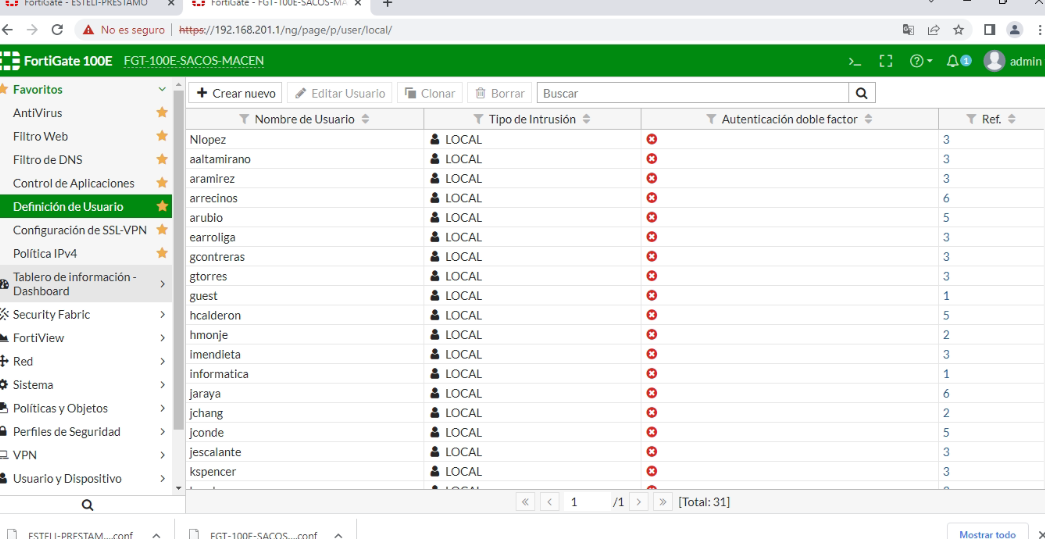Viewport: 1045px width, 539px height.
Task: Open the admin user dropdown
Action: point(1013,61)
